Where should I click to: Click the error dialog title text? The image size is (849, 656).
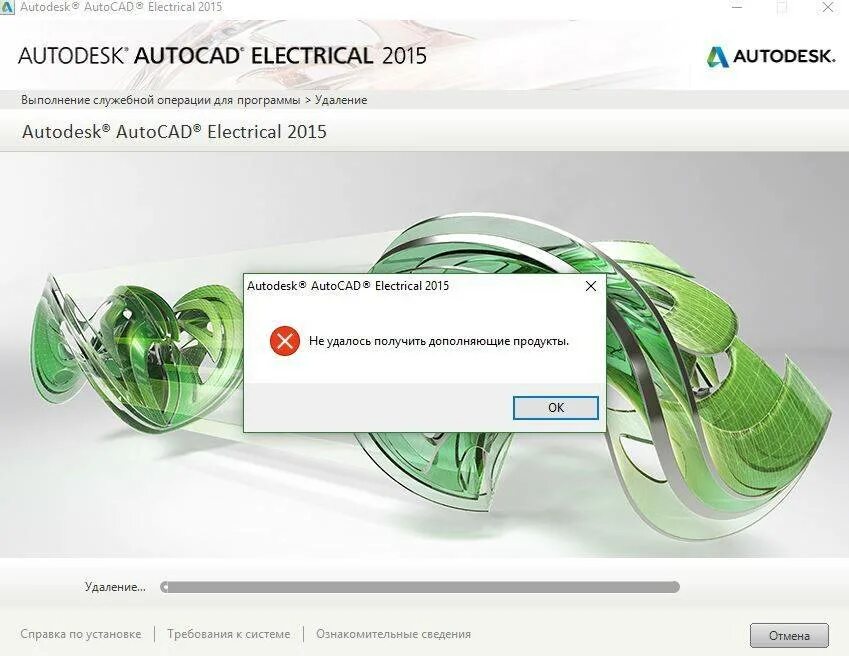coord(348,286)
